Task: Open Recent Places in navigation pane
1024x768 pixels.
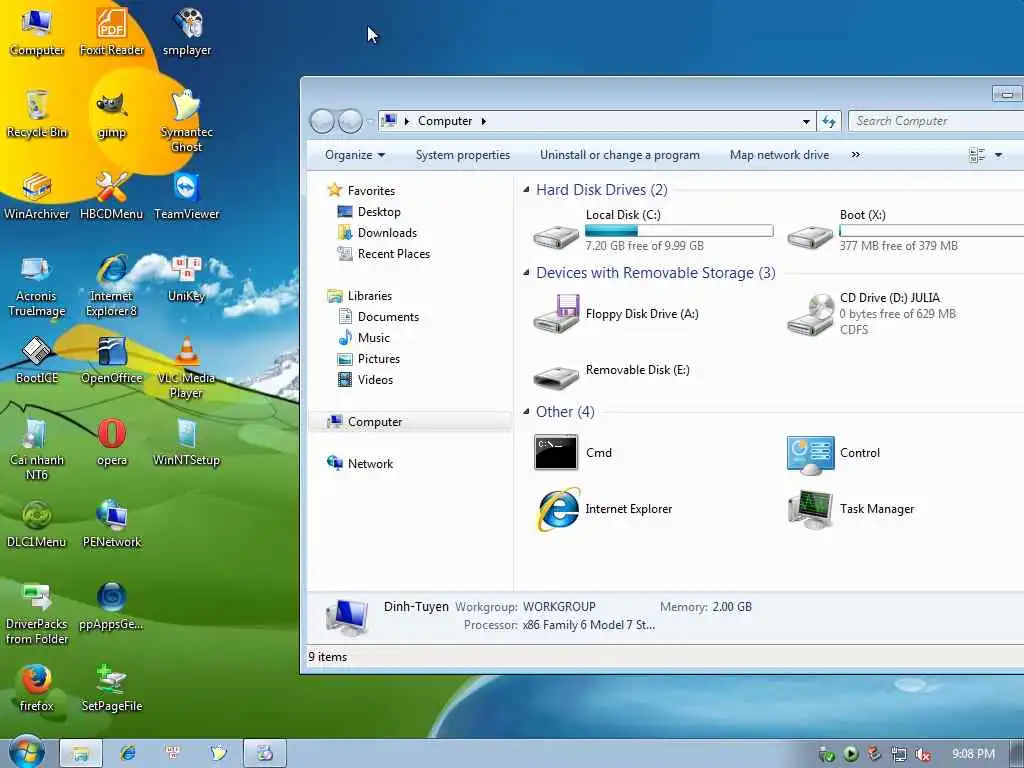Action: 383,253
